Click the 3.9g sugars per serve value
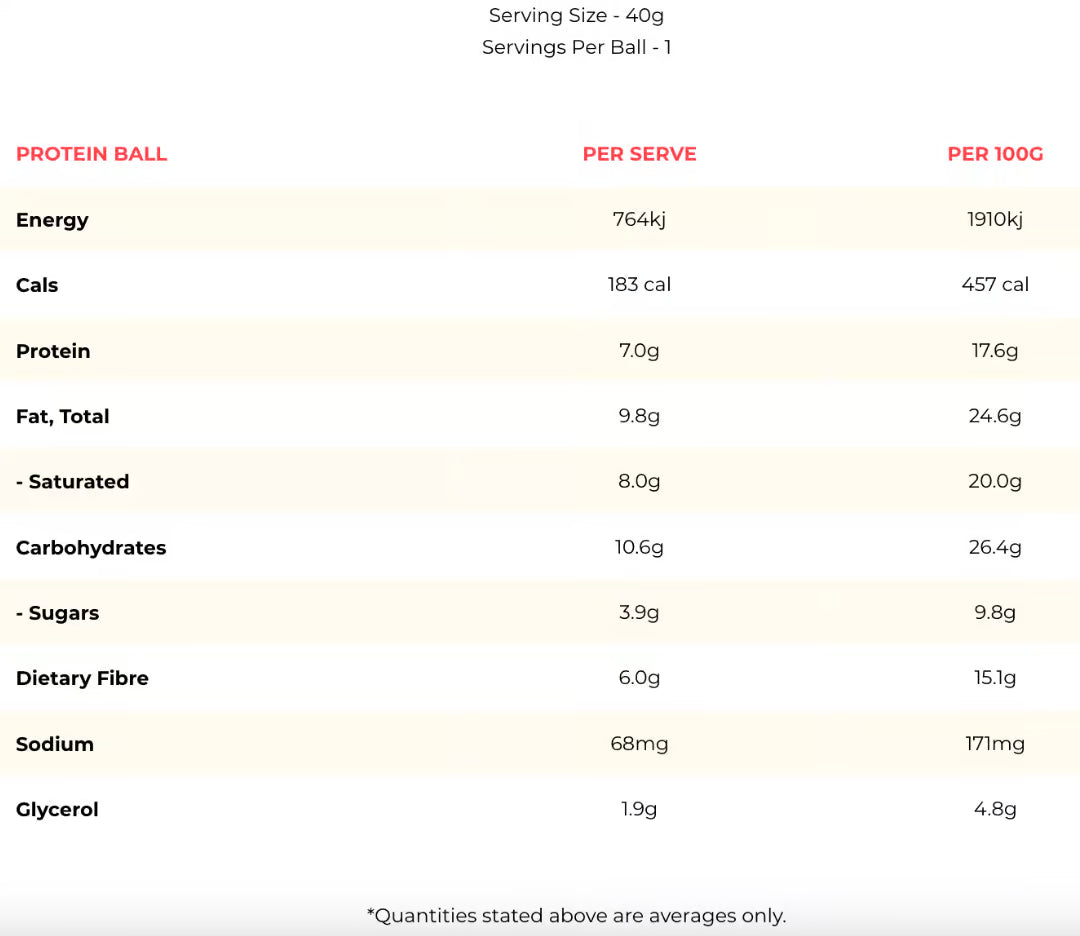The width and height of the screenshot is (1080, 936). pyautogui.click(x=639, y=613)
